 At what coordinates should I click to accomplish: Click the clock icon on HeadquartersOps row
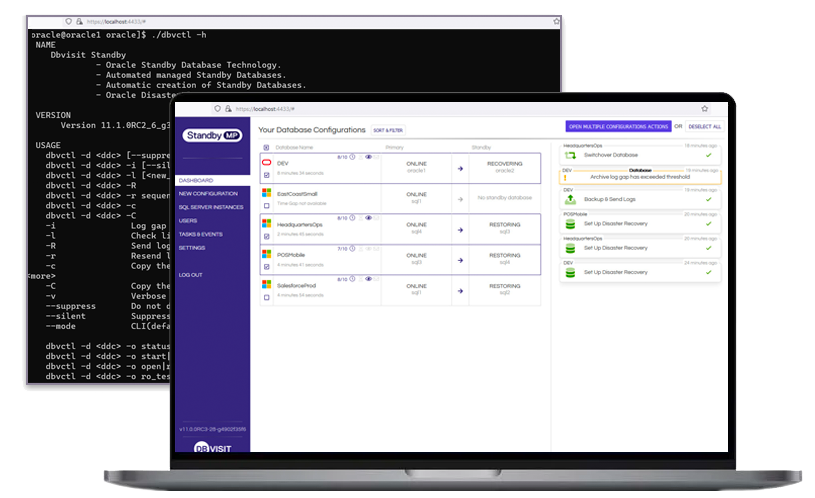(352, 218)
